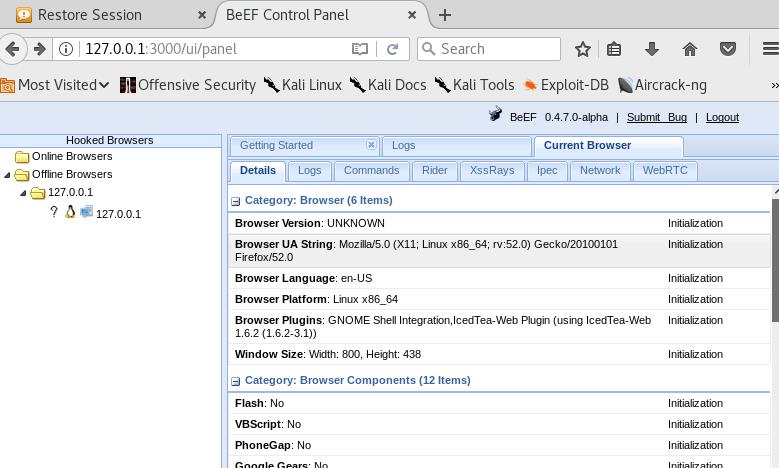Open Pocket icon in toolbar
The height and width of the screenshot is (468, 779).
click(728, 49)
